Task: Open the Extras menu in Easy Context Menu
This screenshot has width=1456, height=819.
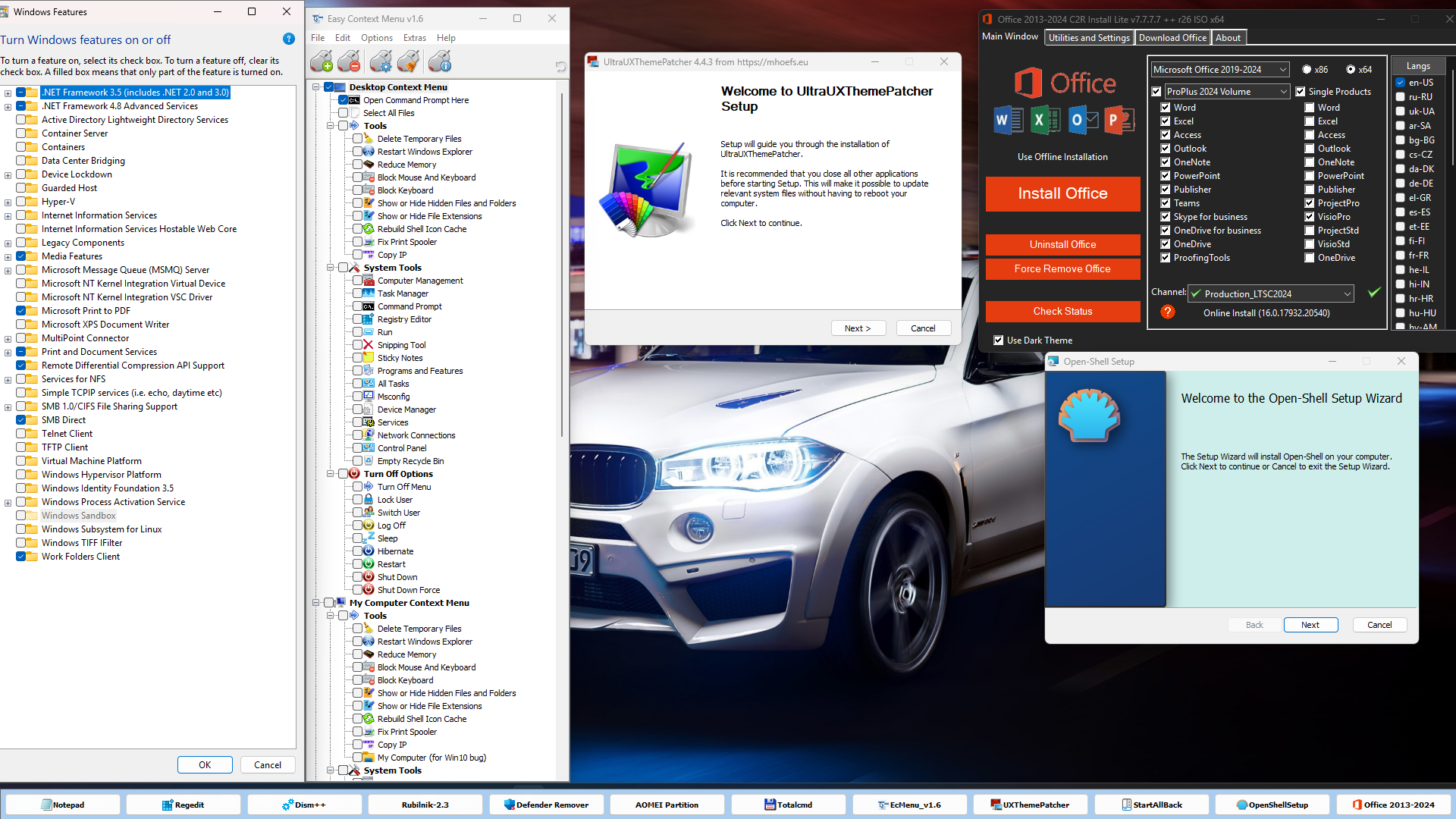Action: (x=414, y=38)
